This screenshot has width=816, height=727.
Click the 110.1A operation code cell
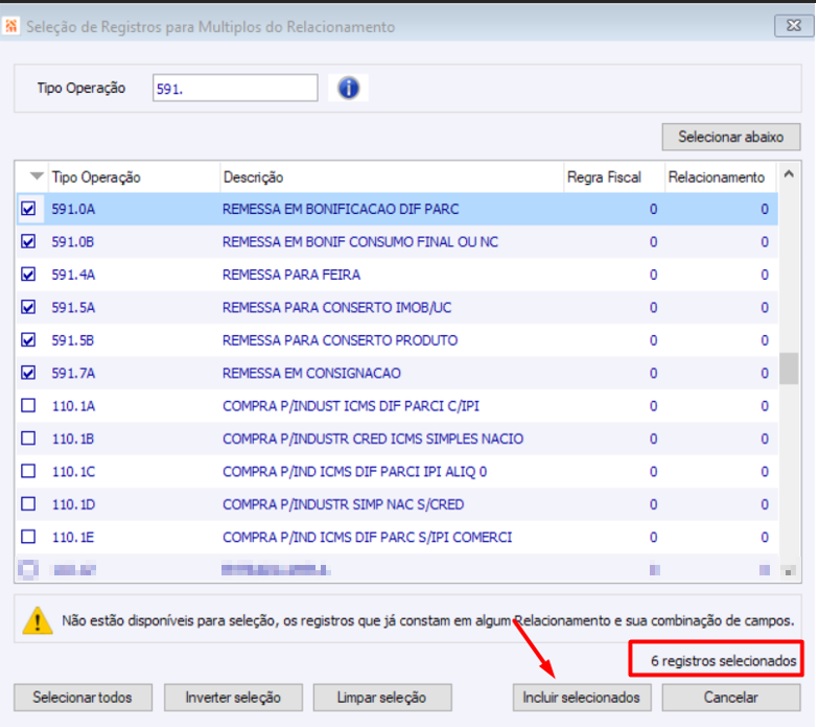click(73, 406)
